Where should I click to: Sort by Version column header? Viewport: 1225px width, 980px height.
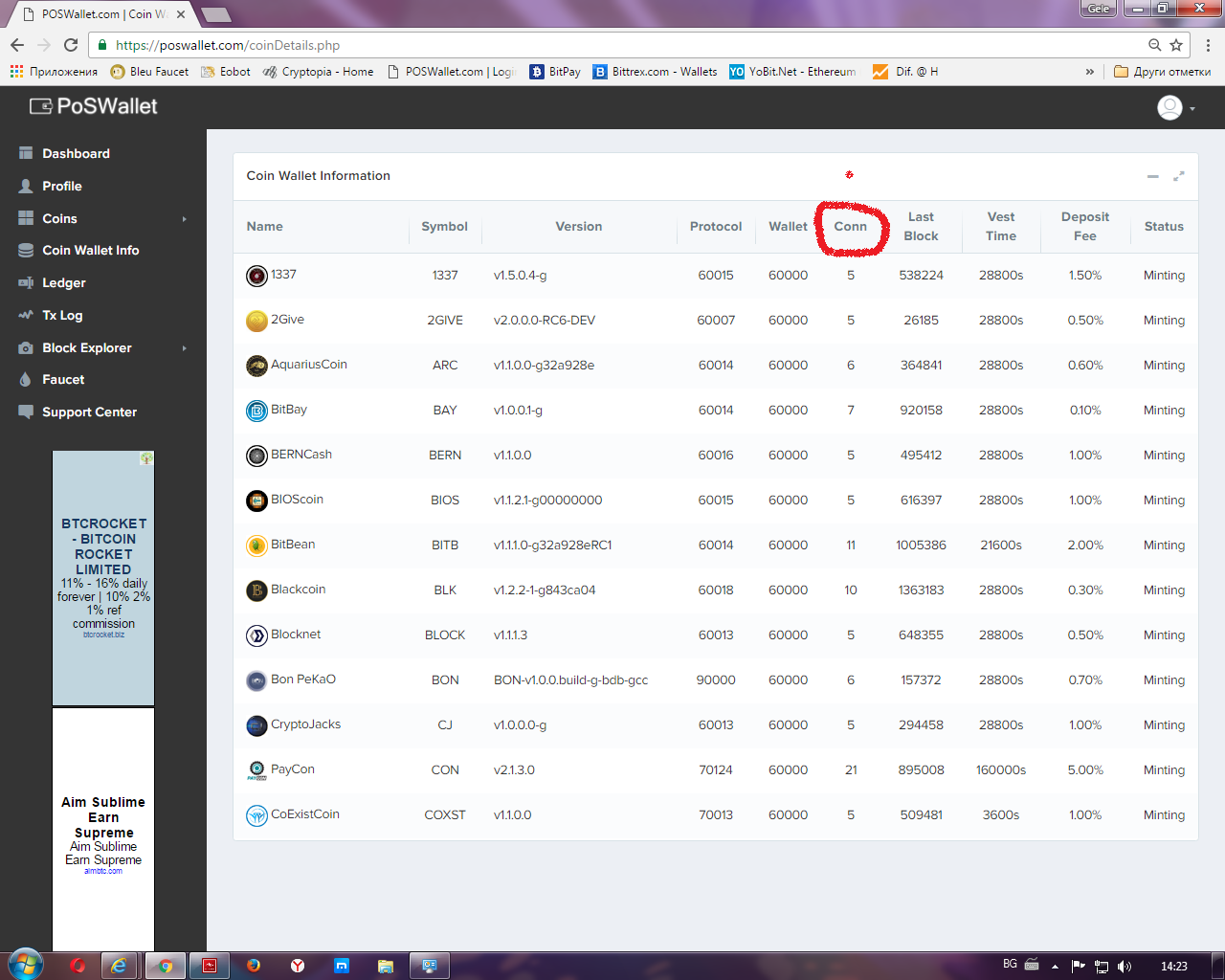point(579,227)
